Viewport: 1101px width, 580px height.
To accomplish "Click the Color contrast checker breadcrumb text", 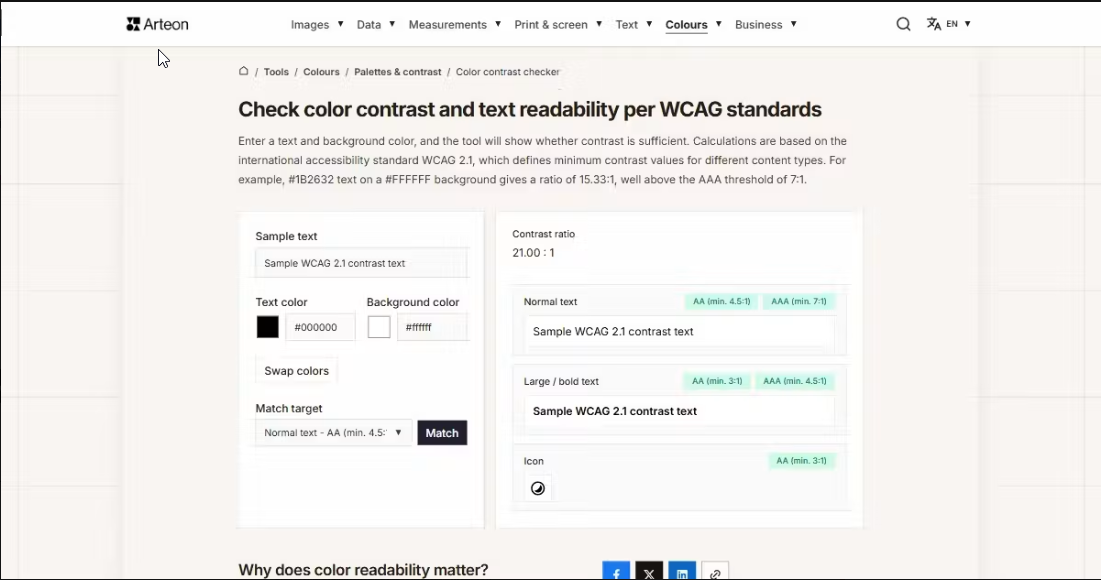I will 508,72.
